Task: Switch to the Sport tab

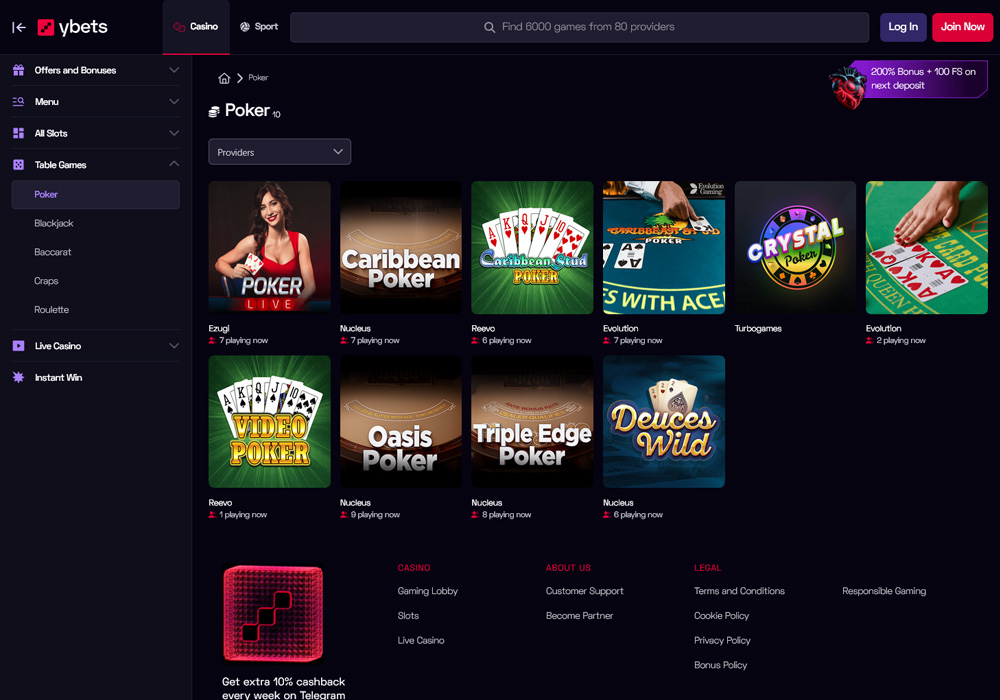Action: [x=259, y=27]
